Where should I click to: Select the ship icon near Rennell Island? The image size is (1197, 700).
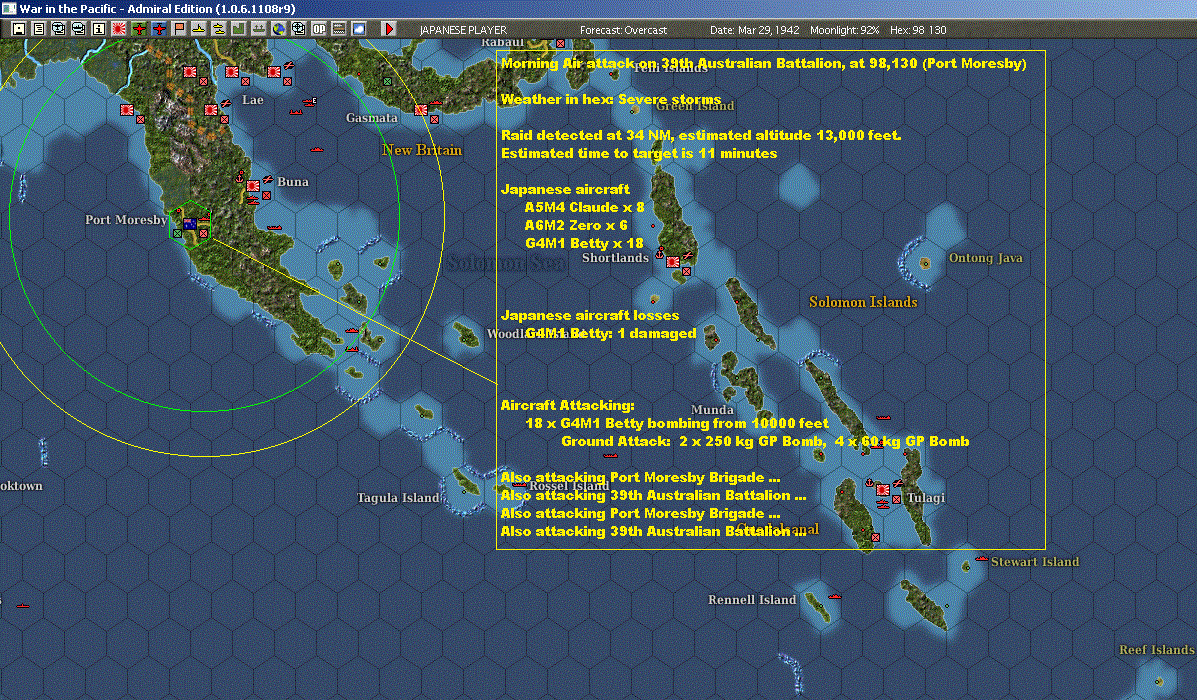tap(834, 595)
